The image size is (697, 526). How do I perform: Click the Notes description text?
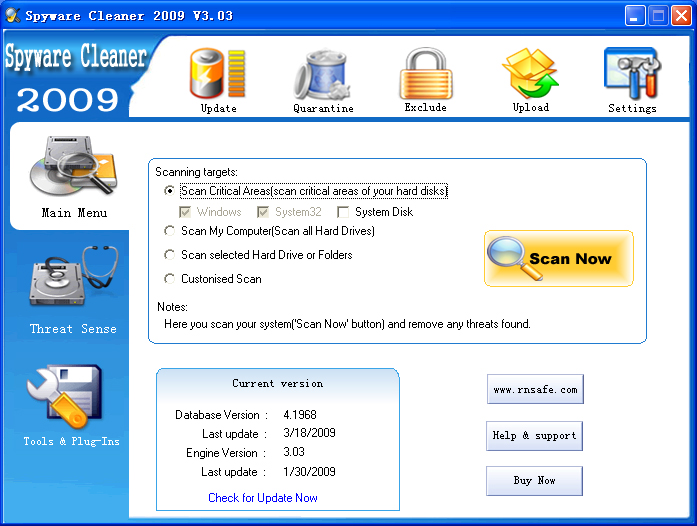point(347,324)
